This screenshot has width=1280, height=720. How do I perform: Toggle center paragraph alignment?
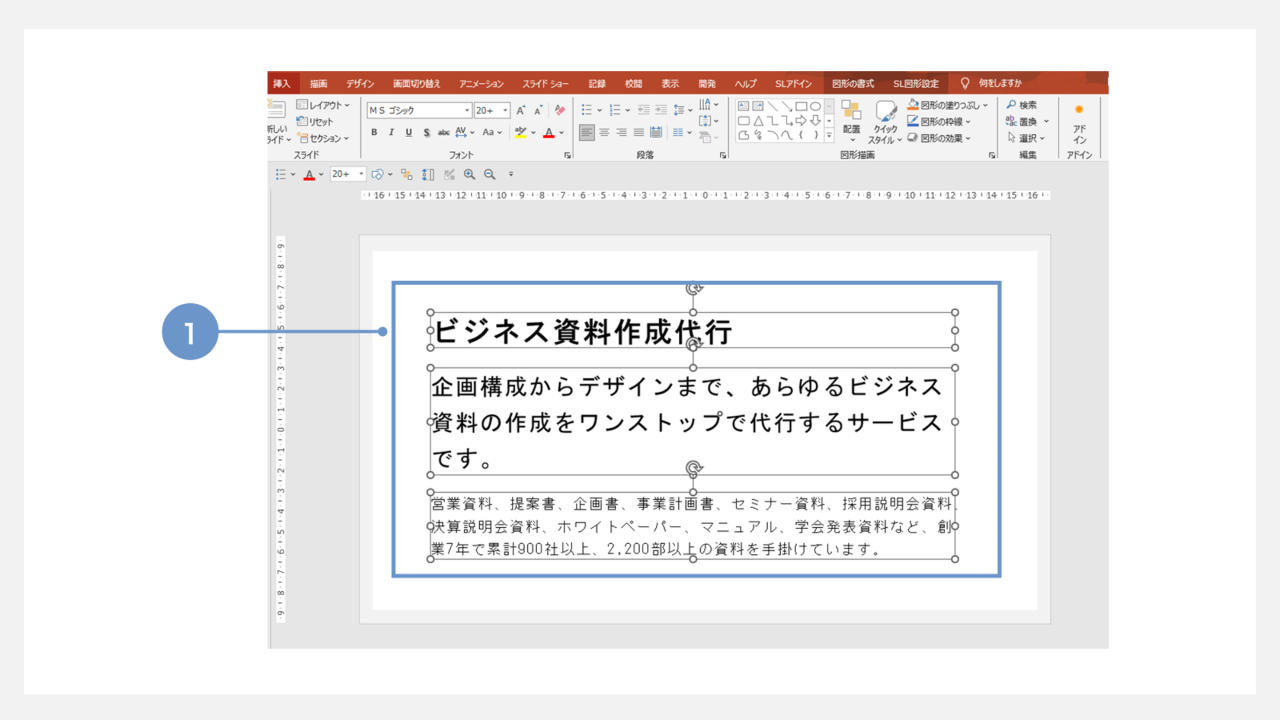coord(602,132)
